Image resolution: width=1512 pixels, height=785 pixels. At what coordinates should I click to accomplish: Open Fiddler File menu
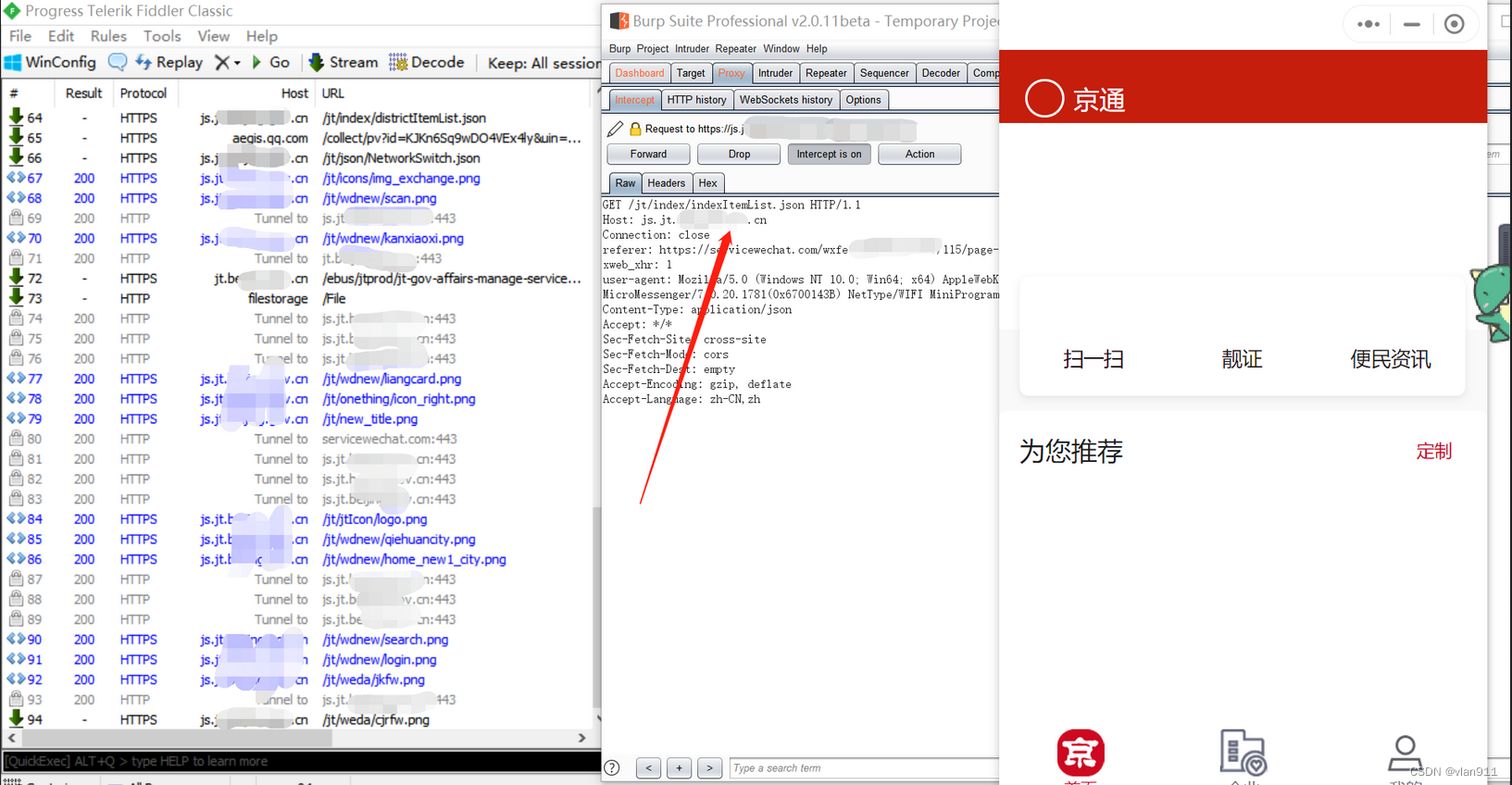(20, 36)
